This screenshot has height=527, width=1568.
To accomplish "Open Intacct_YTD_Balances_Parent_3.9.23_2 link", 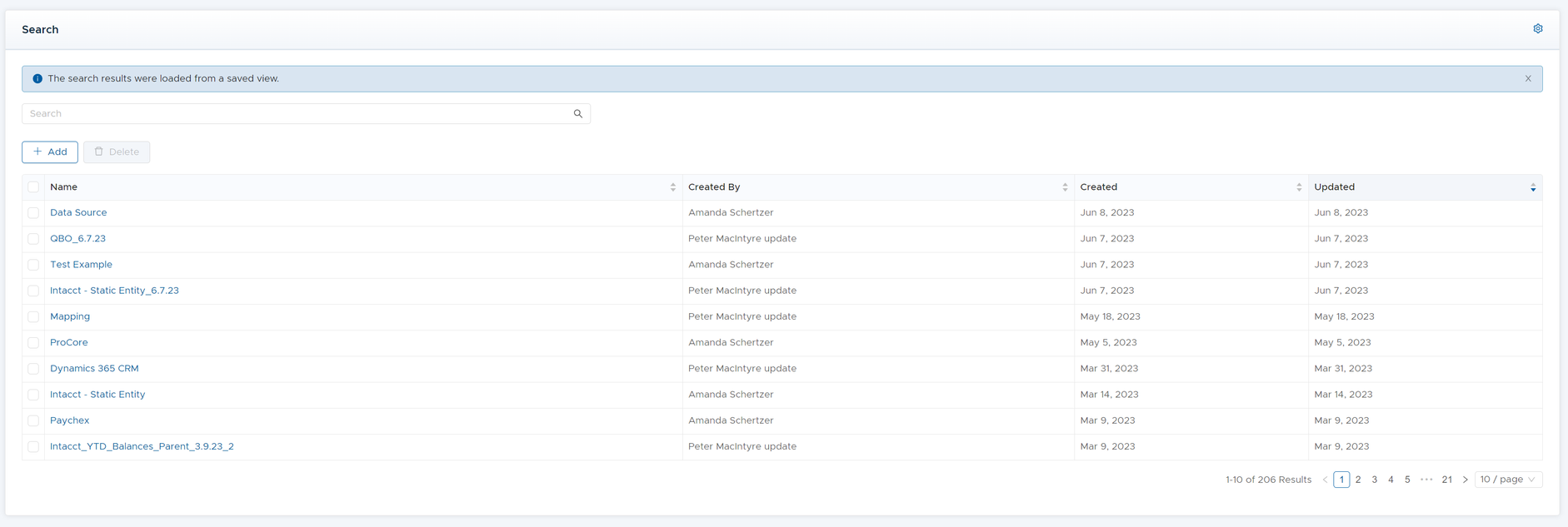I will pos(142,446).
